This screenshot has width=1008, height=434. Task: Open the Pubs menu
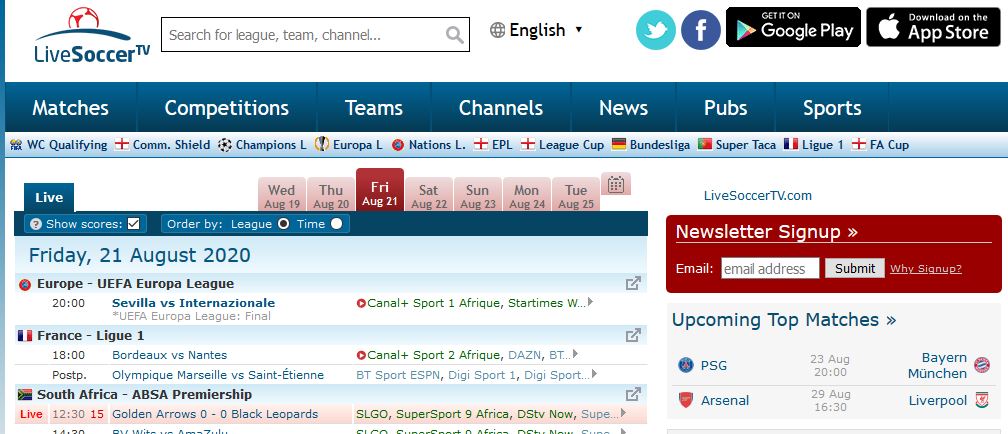(x=726, y=107)
